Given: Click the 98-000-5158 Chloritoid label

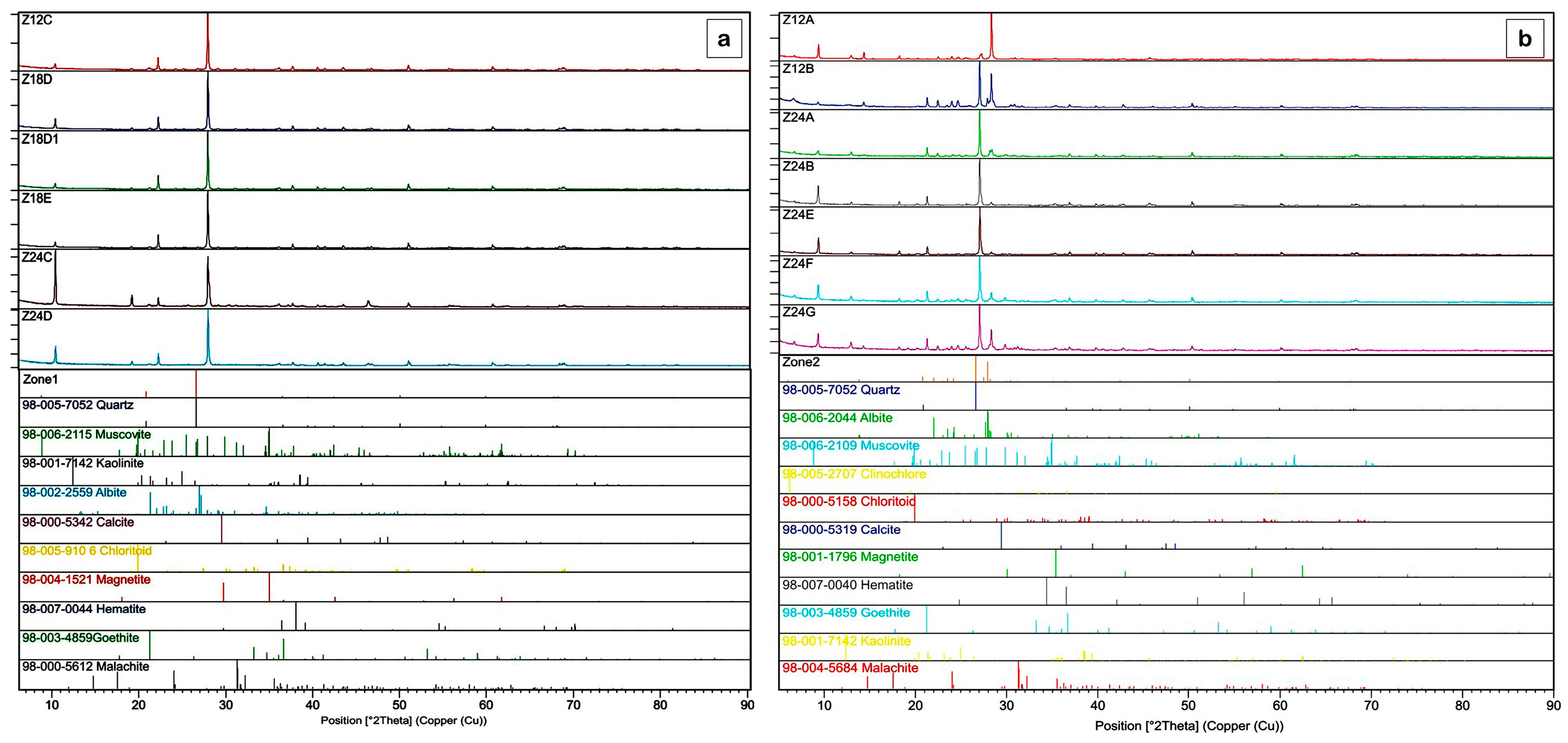Looking at the screenshot, I should point(849,501).
